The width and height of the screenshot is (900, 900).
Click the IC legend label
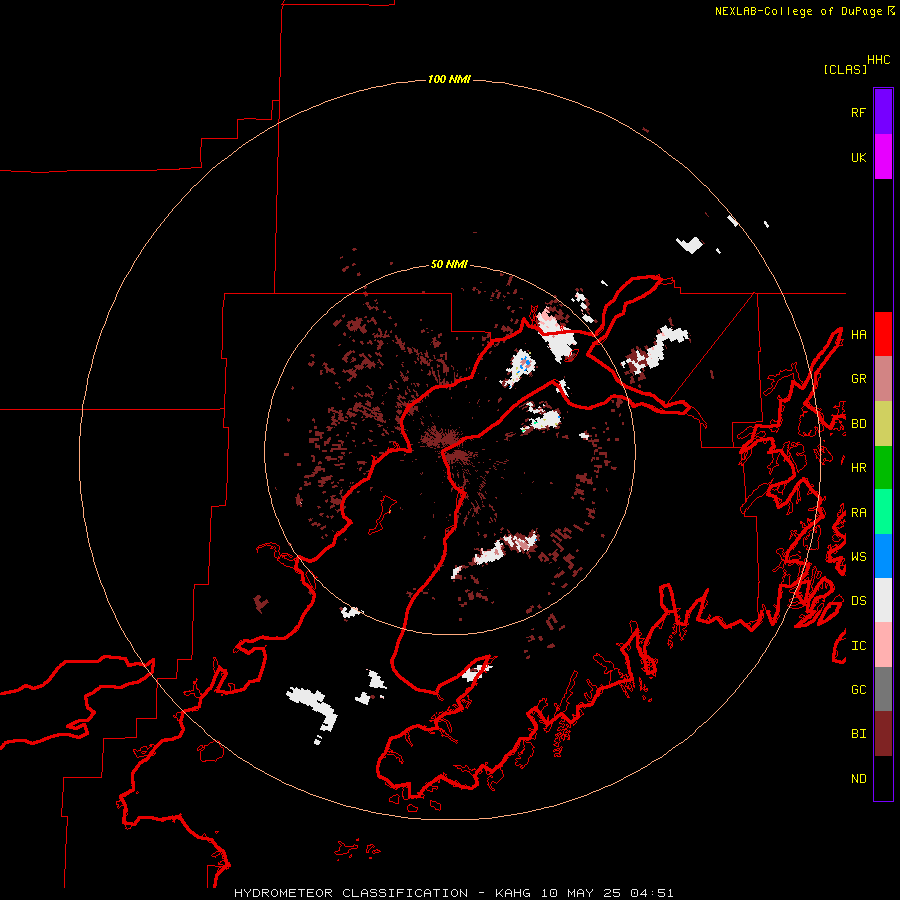pos(858,646)
